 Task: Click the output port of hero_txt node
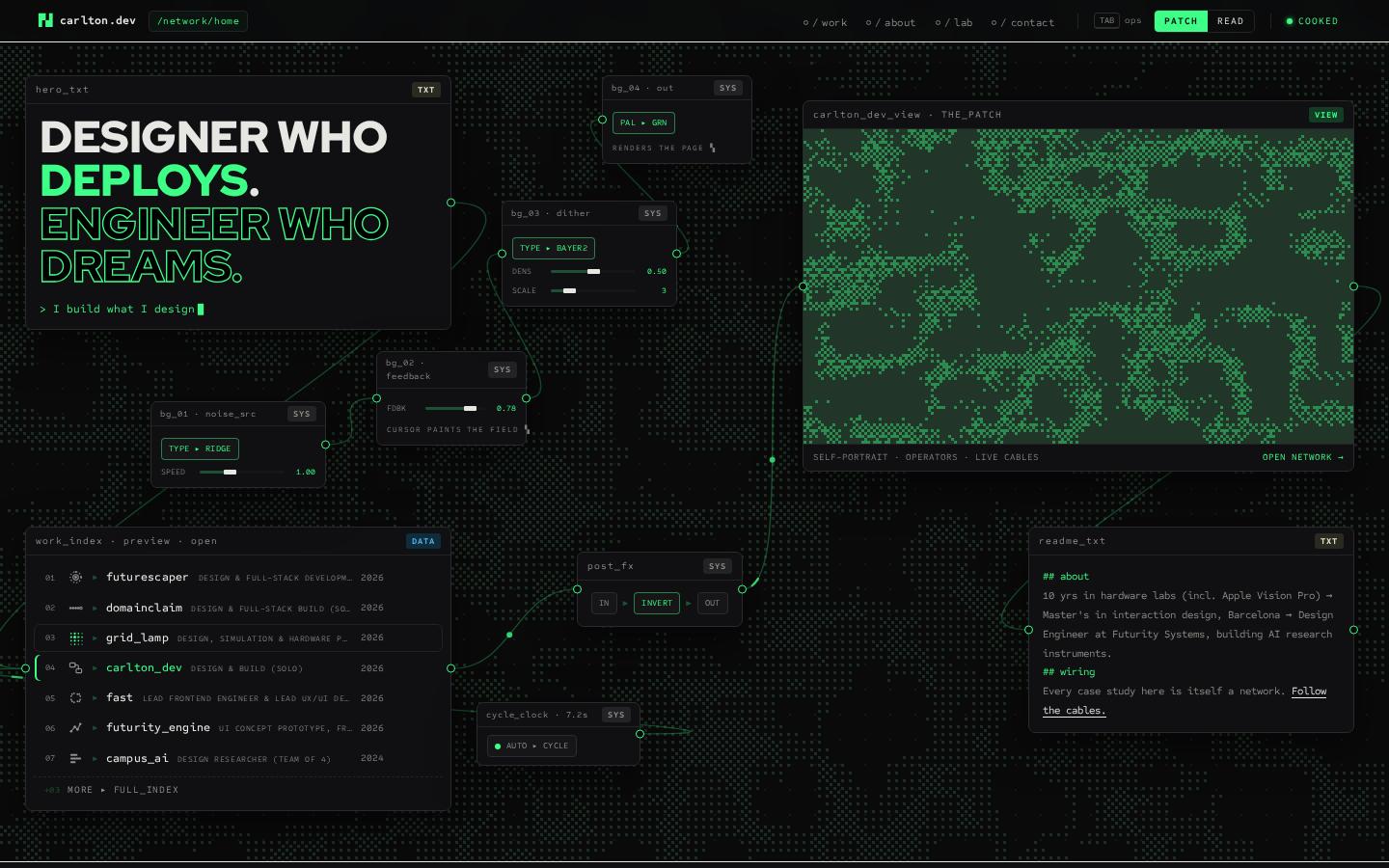point(450,203)
